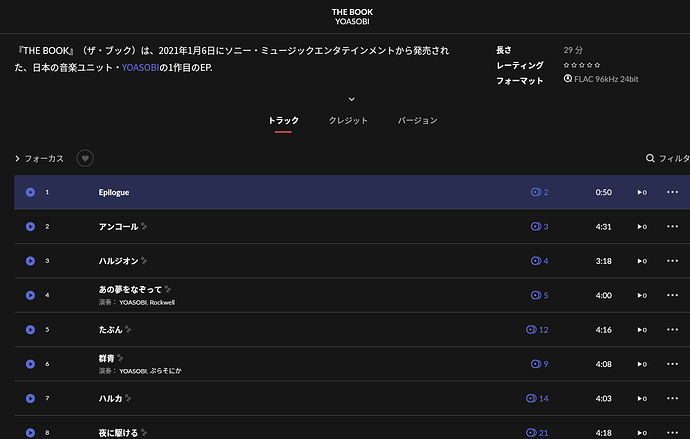Show 12 versions of たぶん

tap(537, 329)
